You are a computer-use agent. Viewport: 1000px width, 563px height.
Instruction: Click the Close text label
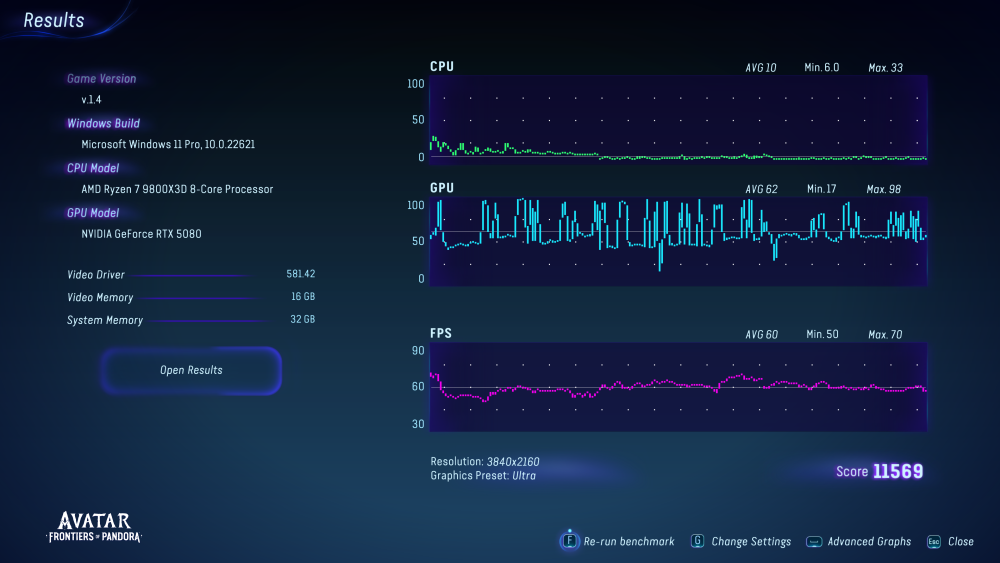coord(961,541)
